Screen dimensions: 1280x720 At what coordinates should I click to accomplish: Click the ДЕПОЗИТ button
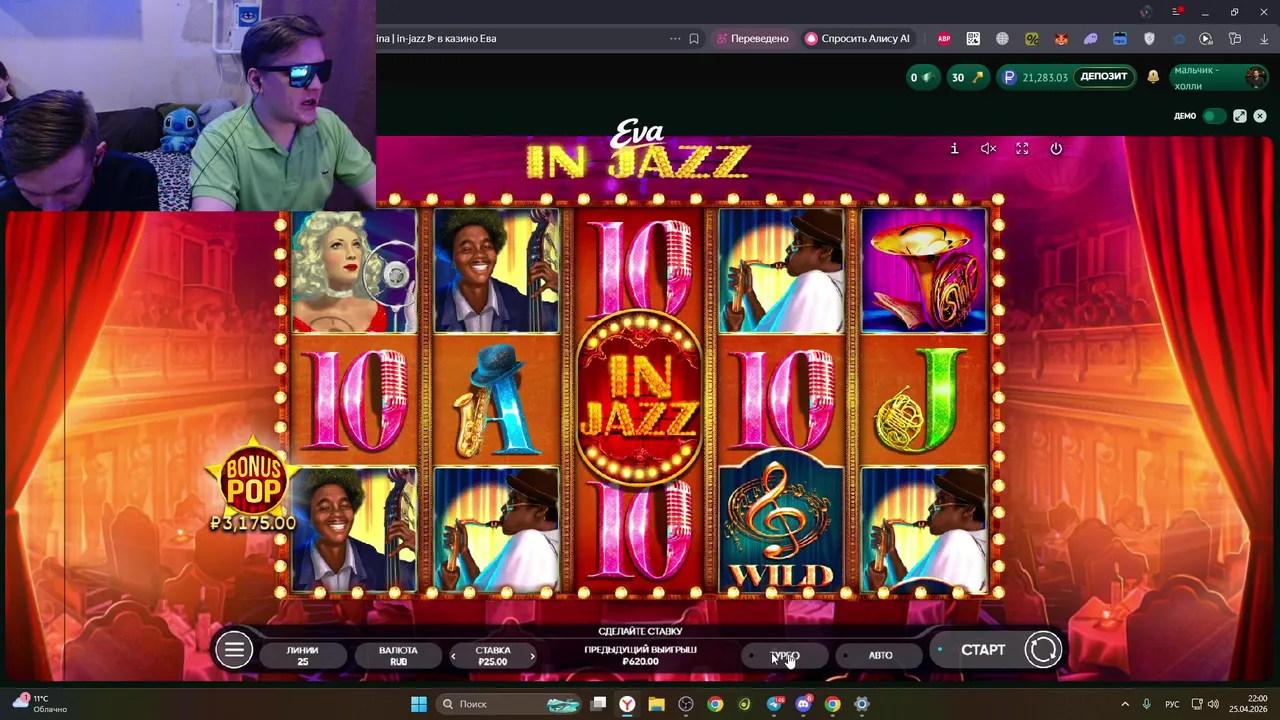[1104, 77]
